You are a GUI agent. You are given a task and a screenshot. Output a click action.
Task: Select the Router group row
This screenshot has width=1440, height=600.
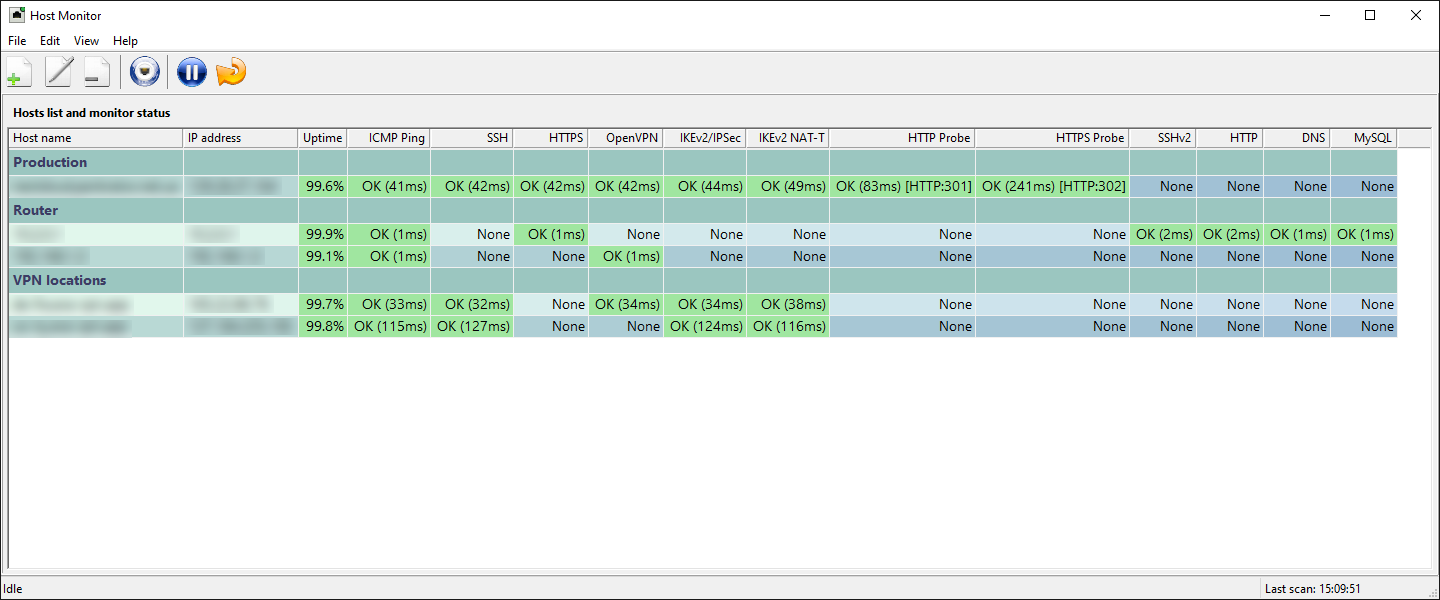[x=703, y=210]
